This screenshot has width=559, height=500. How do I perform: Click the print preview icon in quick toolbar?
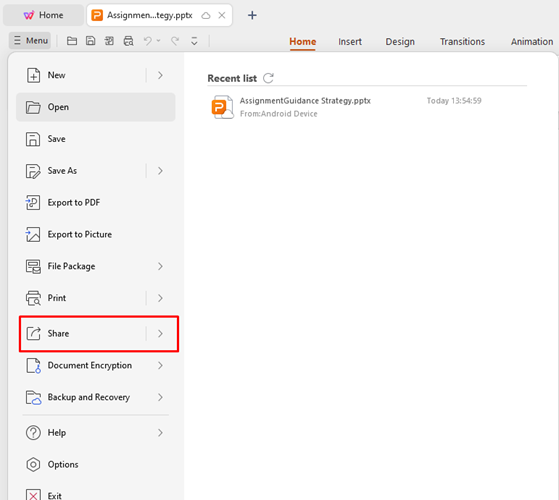tap(128, 41)
